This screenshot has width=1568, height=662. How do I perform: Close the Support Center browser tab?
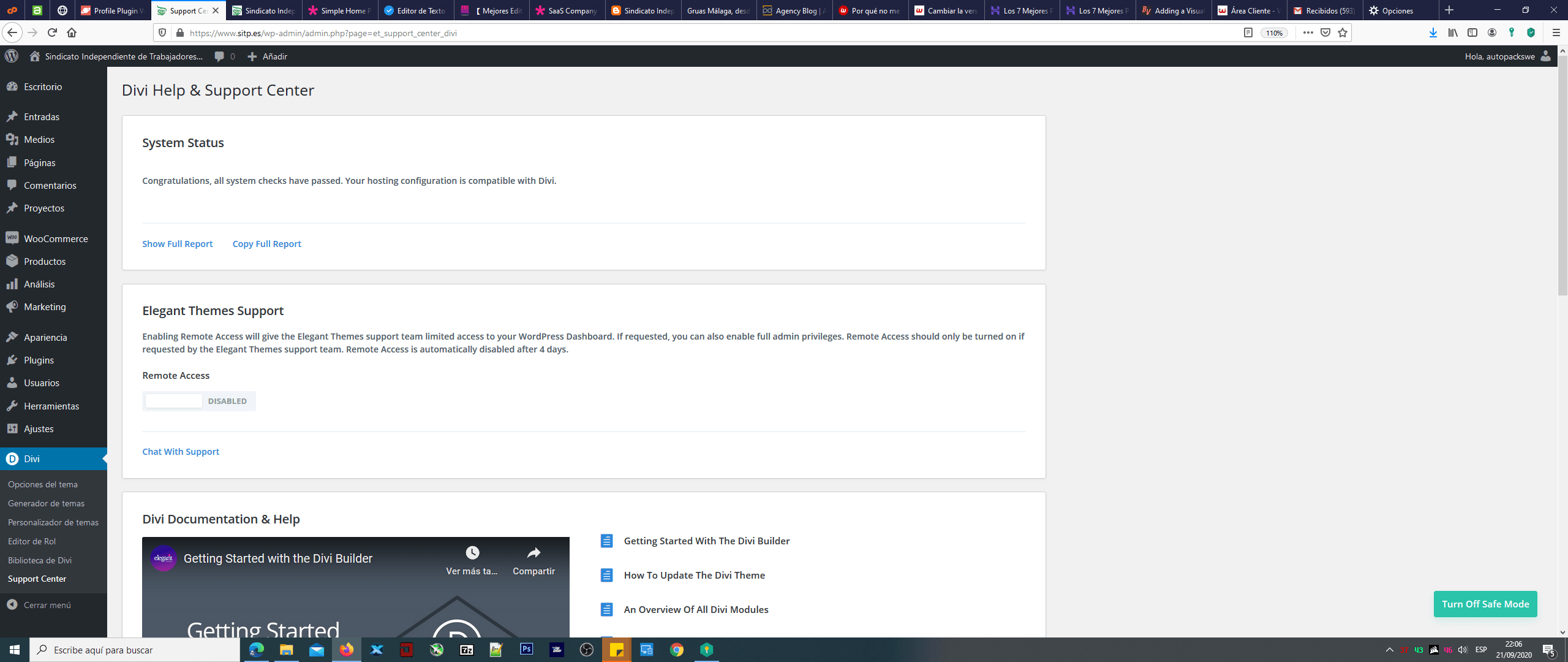coord(216,10)
